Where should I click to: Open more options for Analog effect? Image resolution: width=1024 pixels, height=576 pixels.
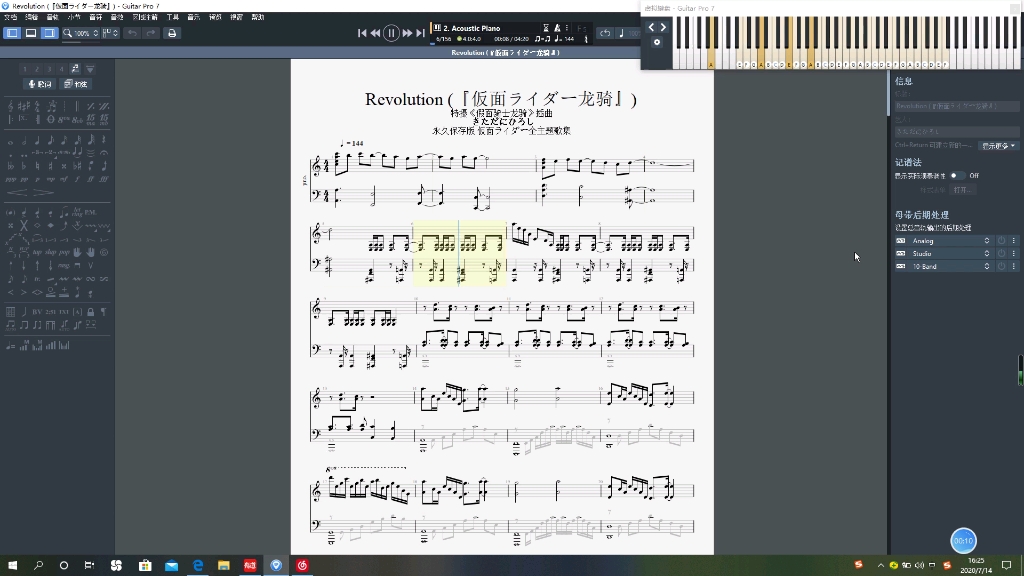1014,241
